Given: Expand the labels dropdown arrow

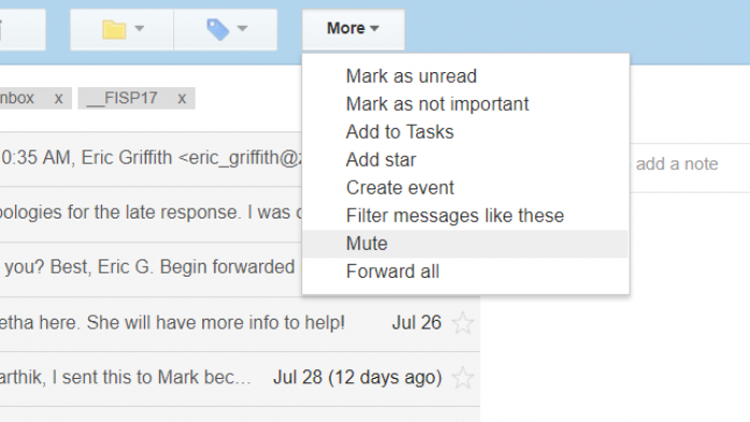Looking at the screenshot, I should point(243,28).
